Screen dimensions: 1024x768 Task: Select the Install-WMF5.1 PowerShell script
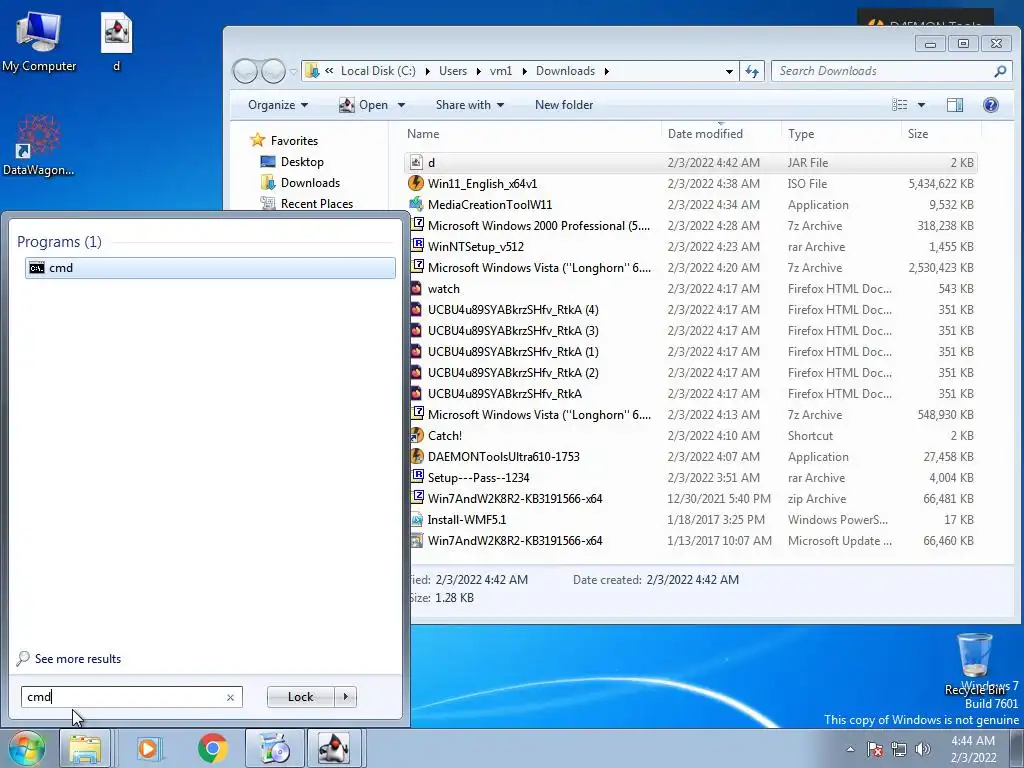pos(691,520)
